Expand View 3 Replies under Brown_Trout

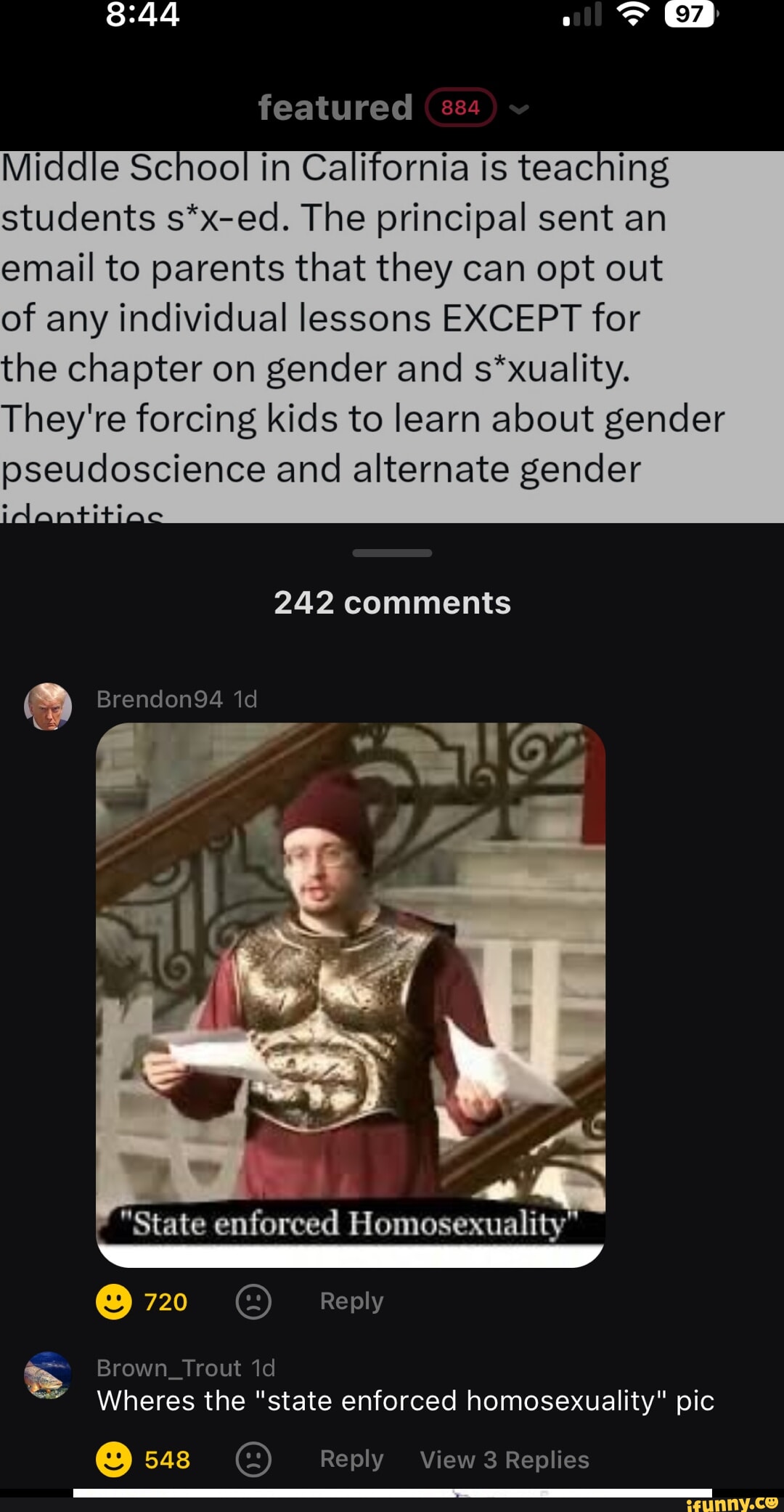click(505, 1459)
